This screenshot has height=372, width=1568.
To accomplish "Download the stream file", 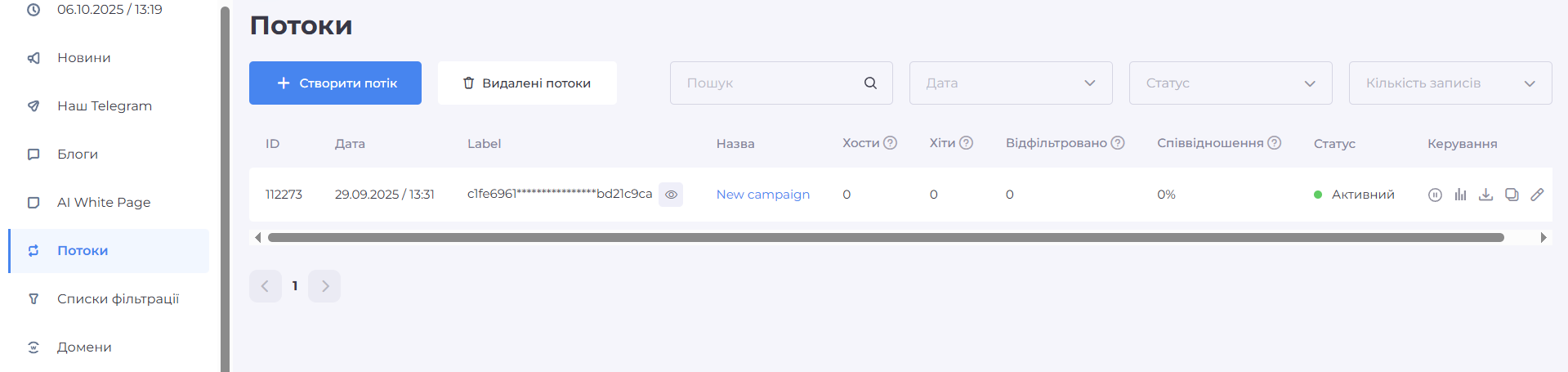I will [x=1485, y=195].
